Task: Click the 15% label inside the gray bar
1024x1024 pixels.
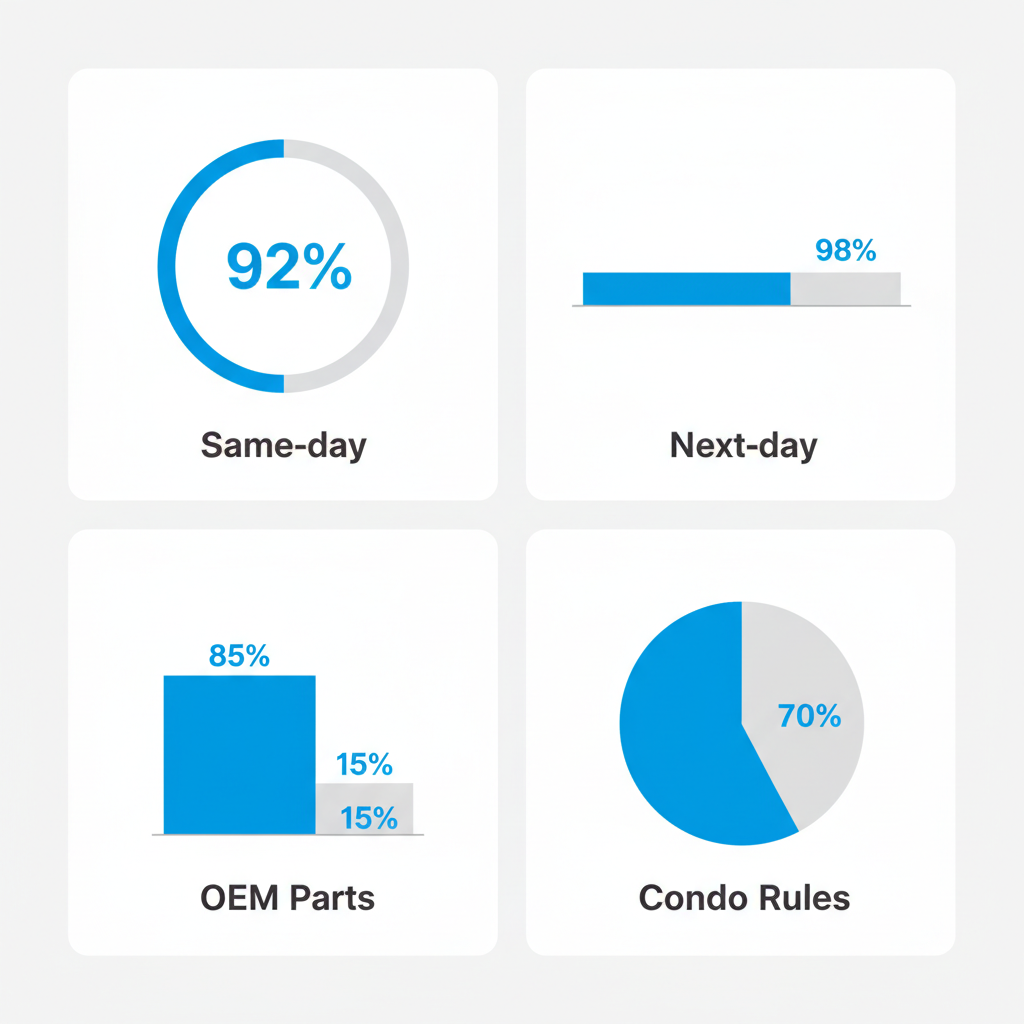Action: click(x=368, y=818)
